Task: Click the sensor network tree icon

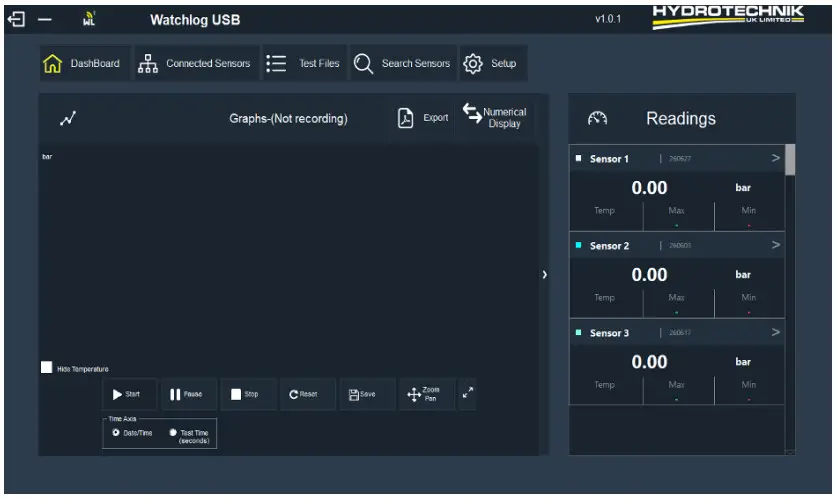Action: click(x=148, y=63)
